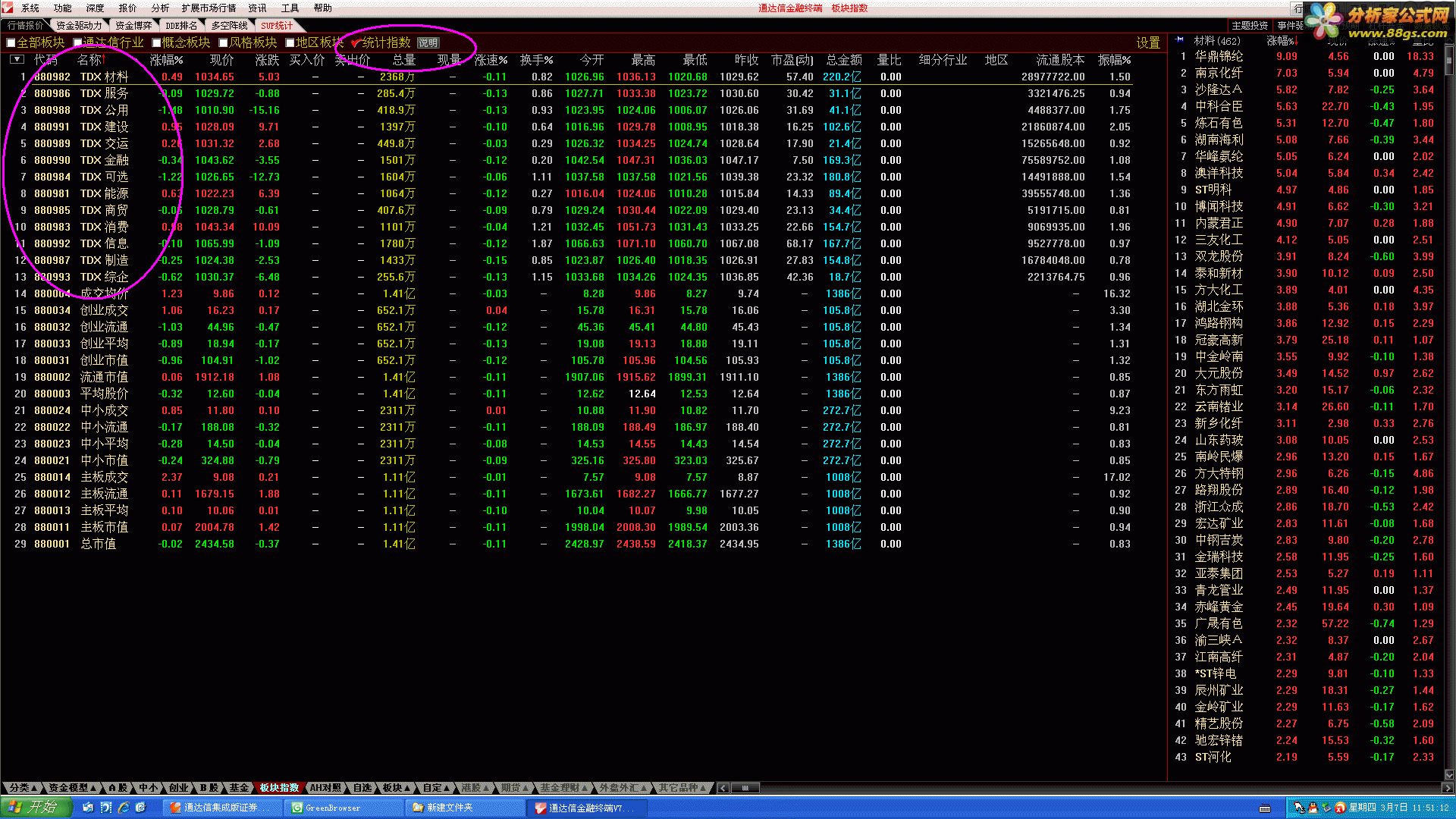Screen dimensions: 1456x819
Task: Launch Internet Explorer from quick launch
Action: (124, 808)
